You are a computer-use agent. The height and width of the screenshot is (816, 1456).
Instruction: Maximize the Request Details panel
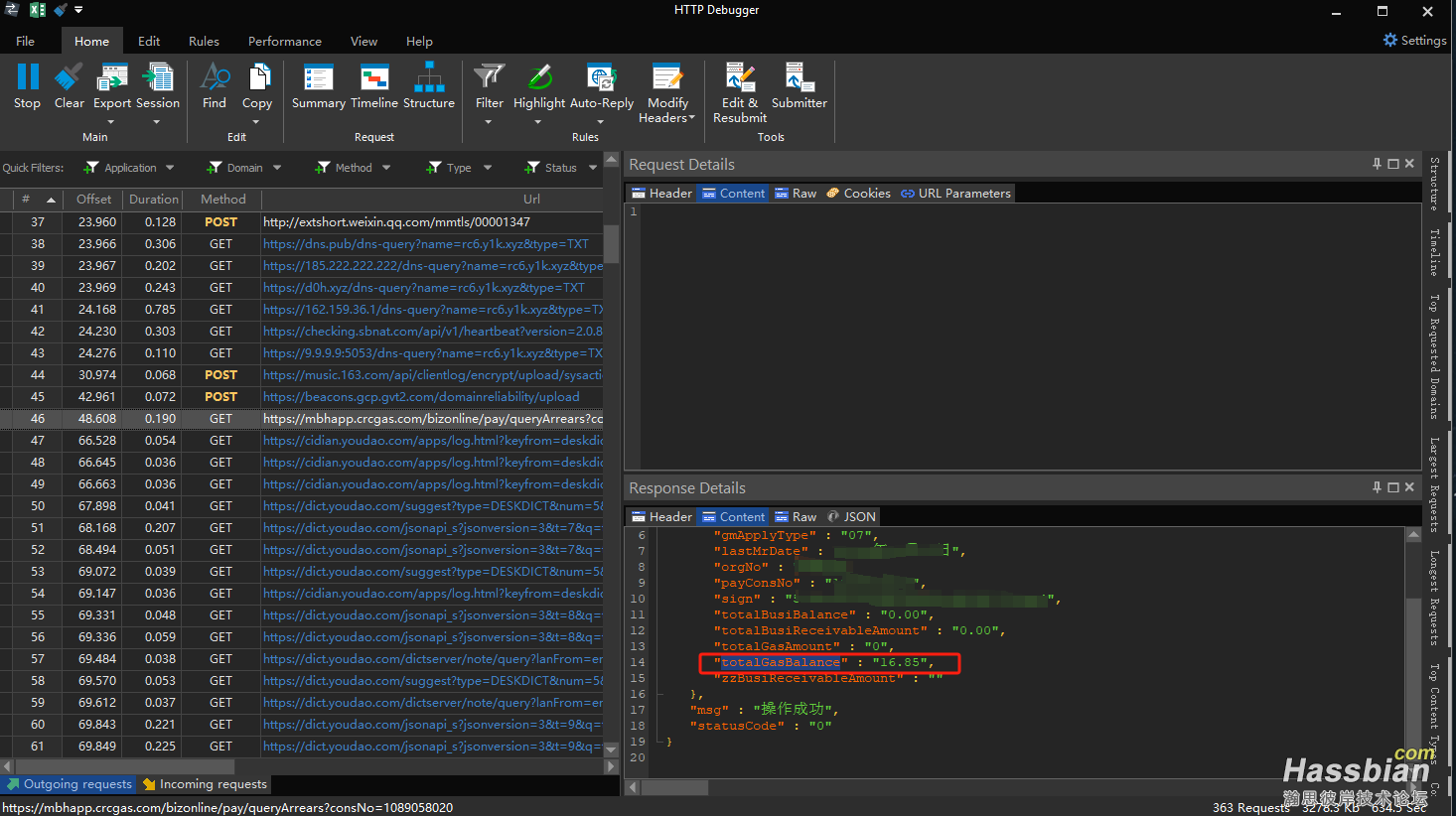click(1392, 164)
